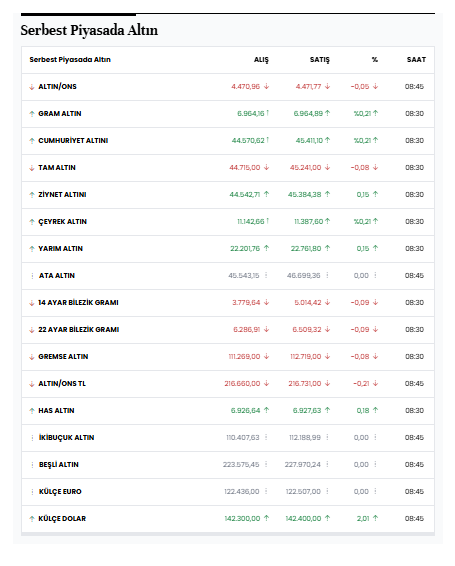The width and height of the screenshot is (455, 566).
Task: Click the KÜLÇE EURO sell price 122.507,00
Action: point(303,492)
